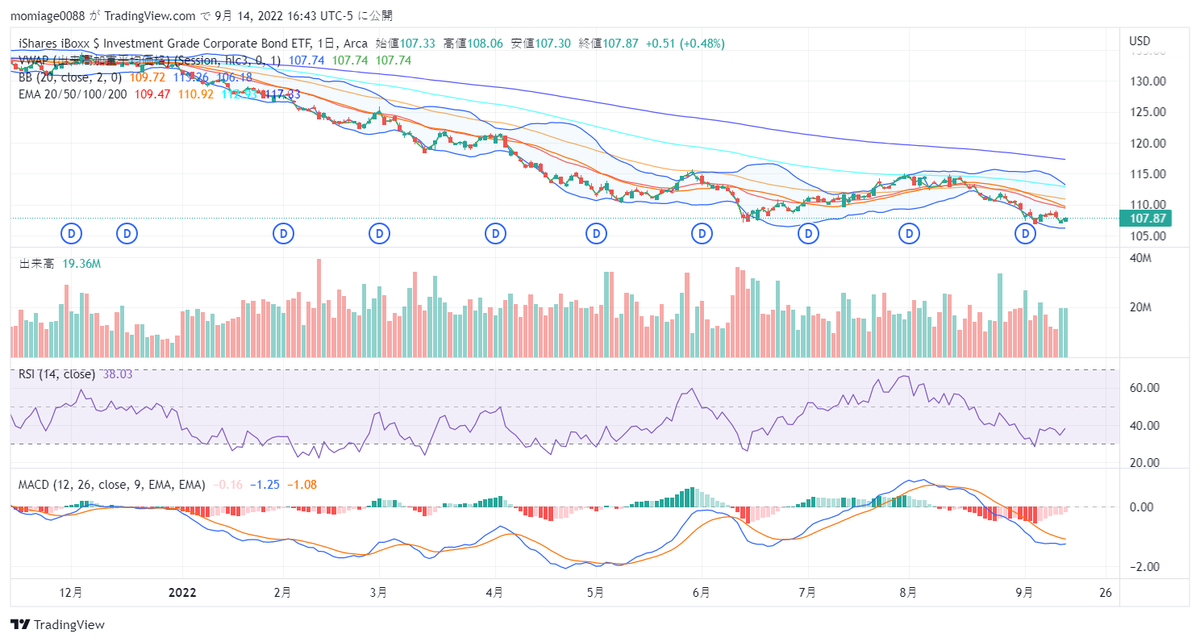Click the MACD line value −1.25

coord(266,484)
